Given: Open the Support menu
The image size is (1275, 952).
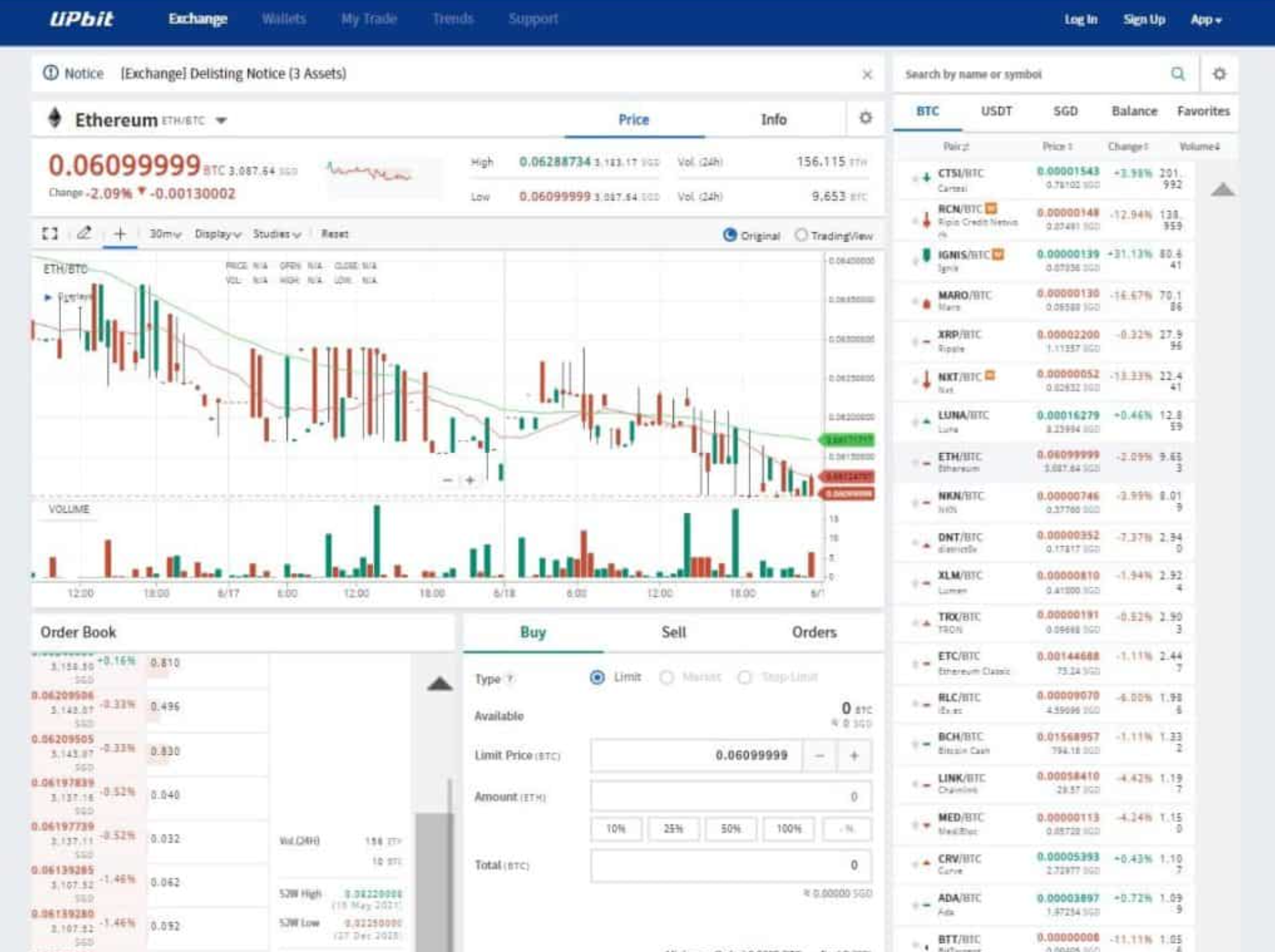Looking at the screenshot, I should click(x=533, y=19).
